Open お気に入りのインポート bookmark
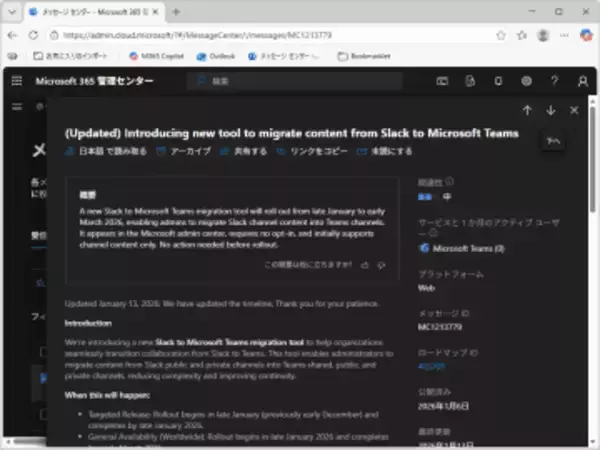 [x=70, y=56]
